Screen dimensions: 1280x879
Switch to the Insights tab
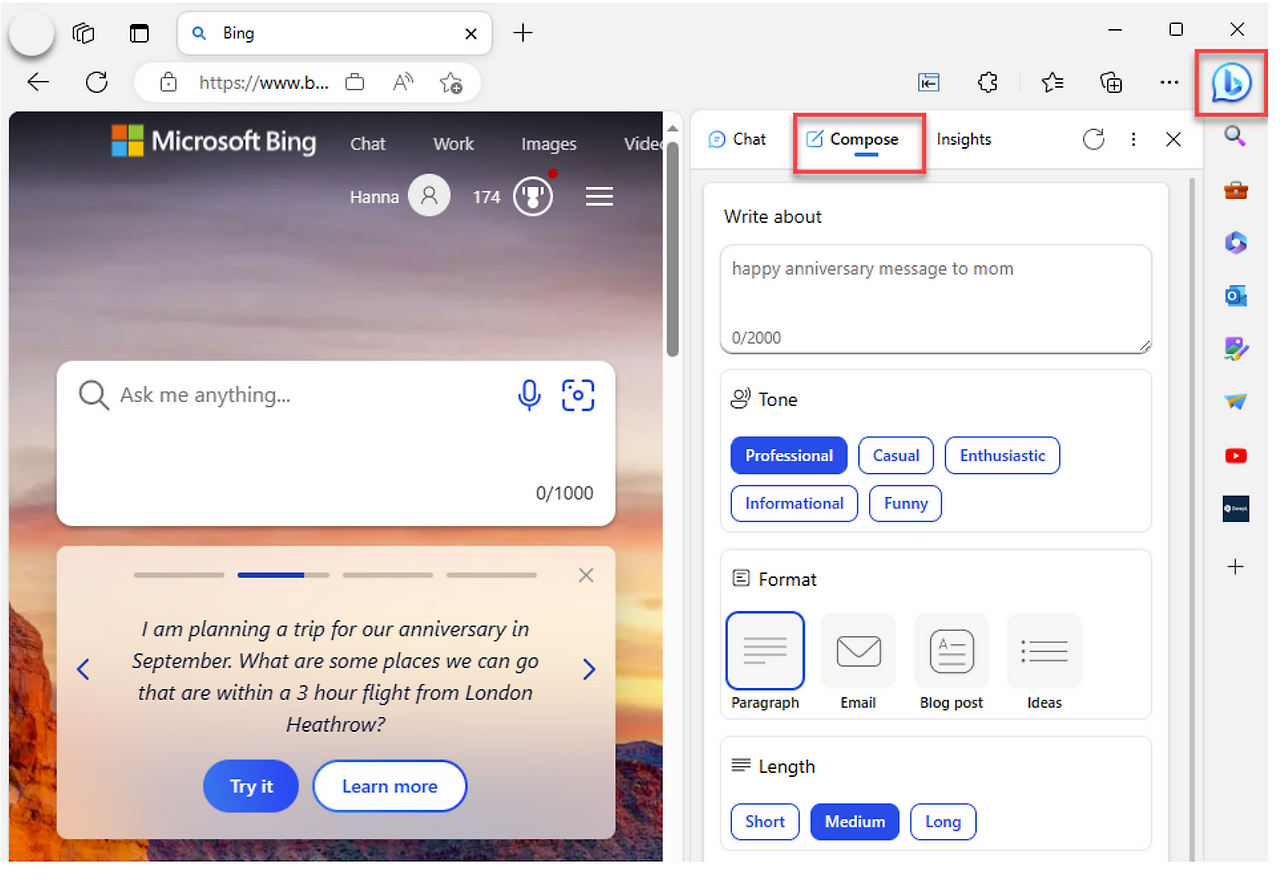click(964, 139)
